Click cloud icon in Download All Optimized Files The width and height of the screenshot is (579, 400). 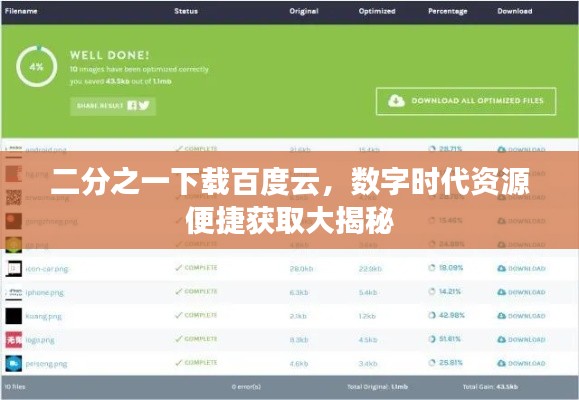tap(396, 100)
